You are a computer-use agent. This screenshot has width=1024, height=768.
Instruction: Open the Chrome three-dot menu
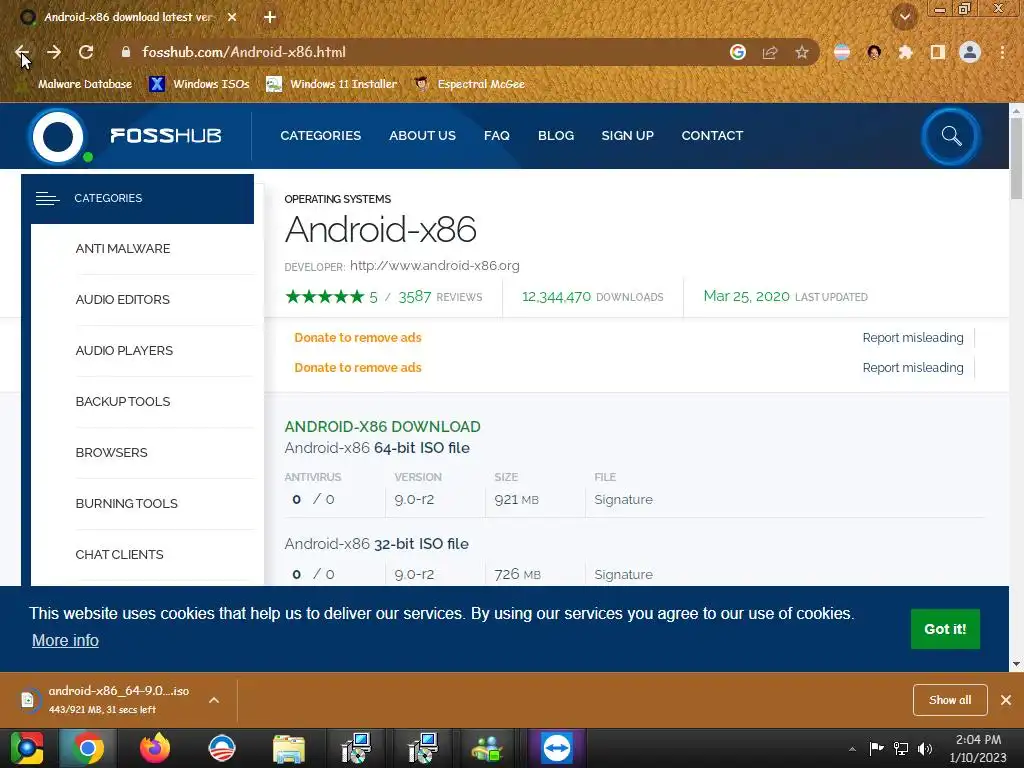(1002, 52)
